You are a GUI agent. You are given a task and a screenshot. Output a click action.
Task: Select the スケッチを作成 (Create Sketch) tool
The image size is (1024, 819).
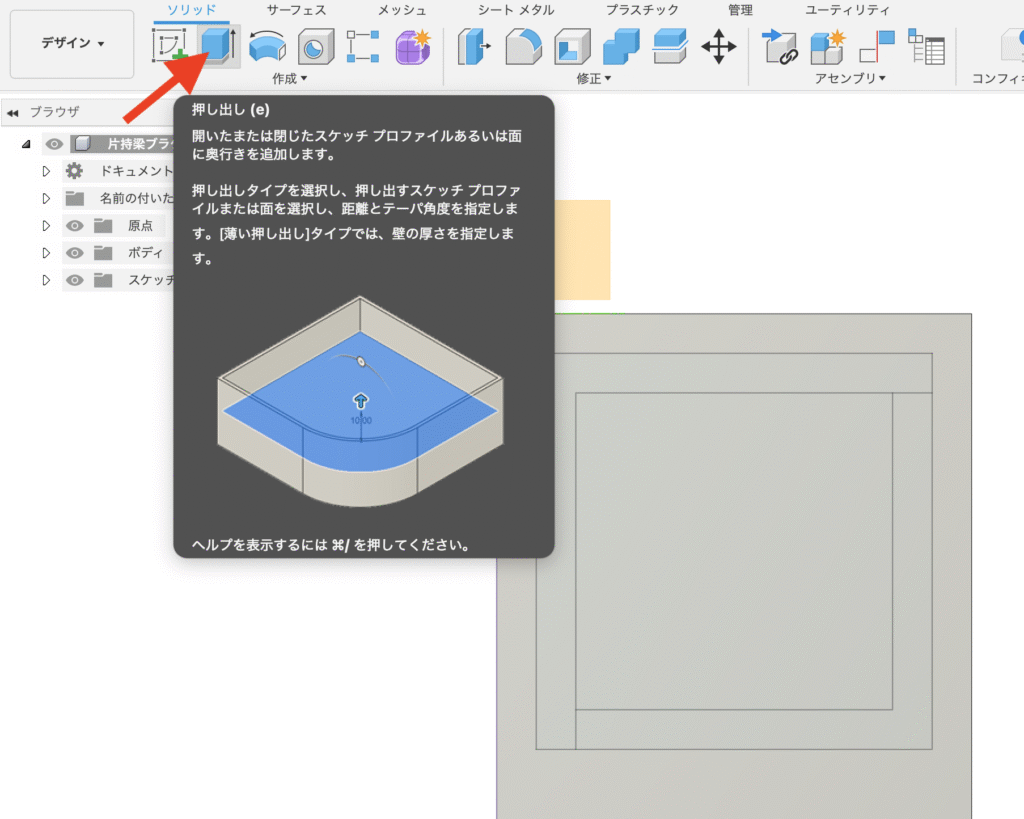click(170, 45)
